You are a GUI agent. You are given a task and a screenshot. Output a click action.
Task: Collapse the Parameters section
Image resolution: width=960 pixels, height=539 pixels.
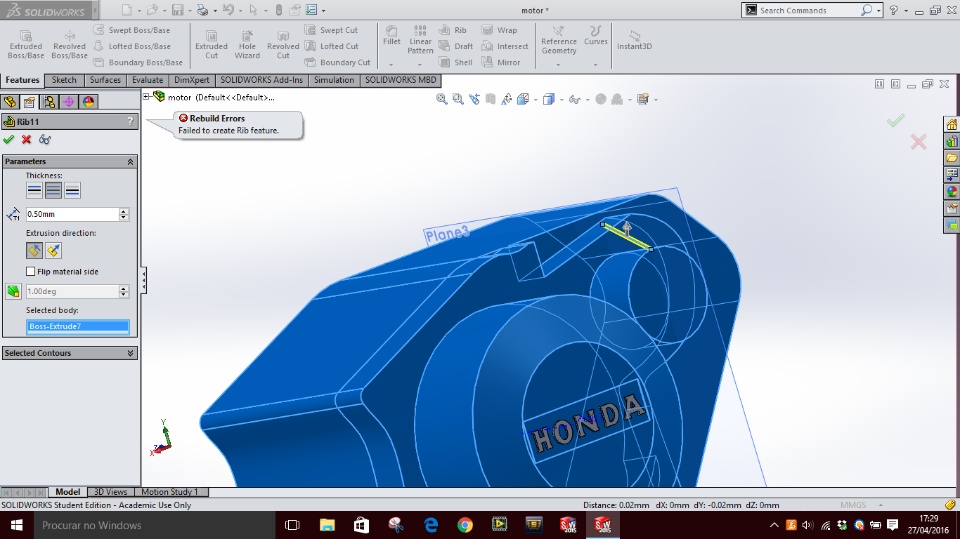pyautogui.click(x=130, y=162)
